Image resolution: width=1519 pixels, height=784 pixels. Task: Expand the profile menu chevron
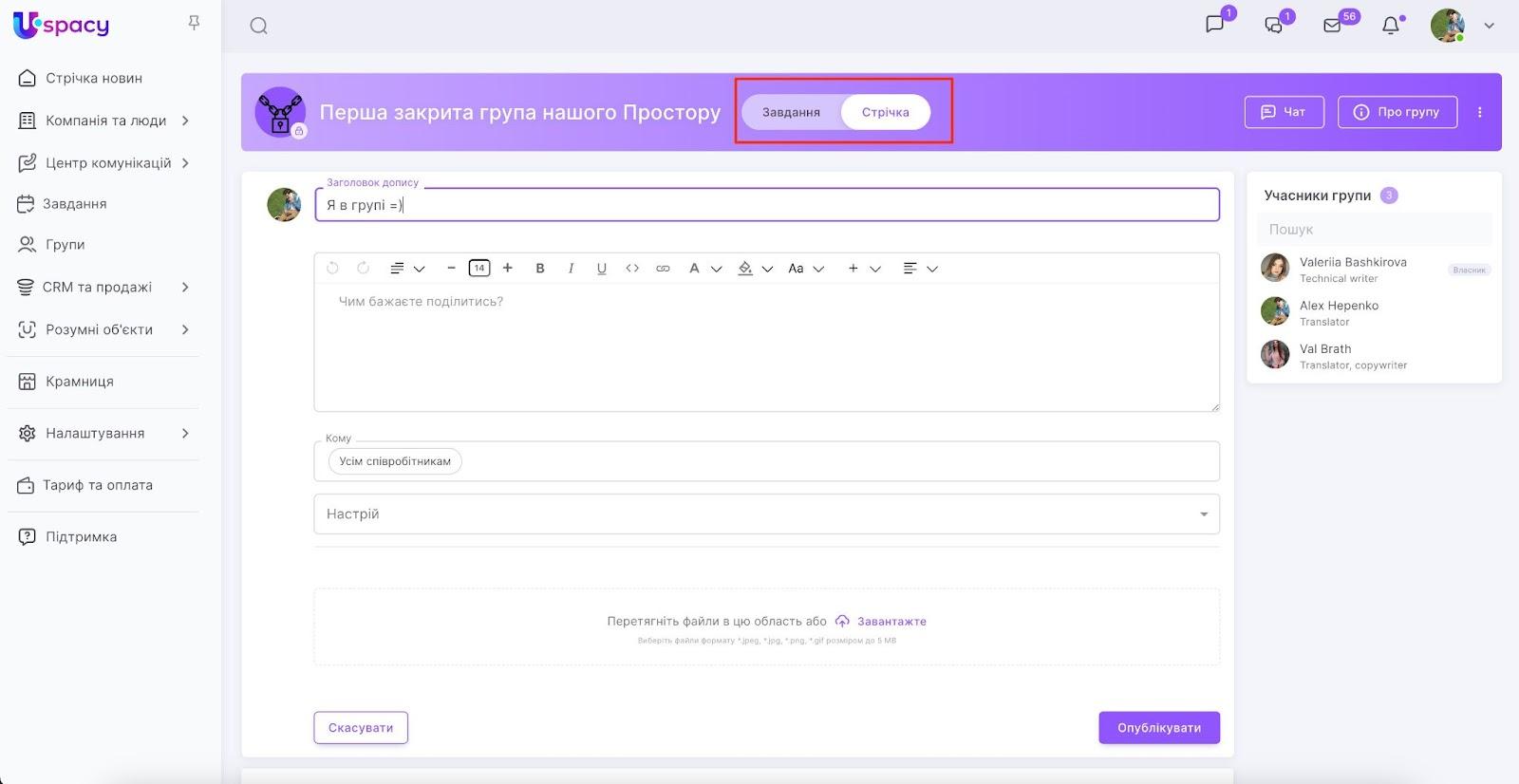click(1489, 26)
